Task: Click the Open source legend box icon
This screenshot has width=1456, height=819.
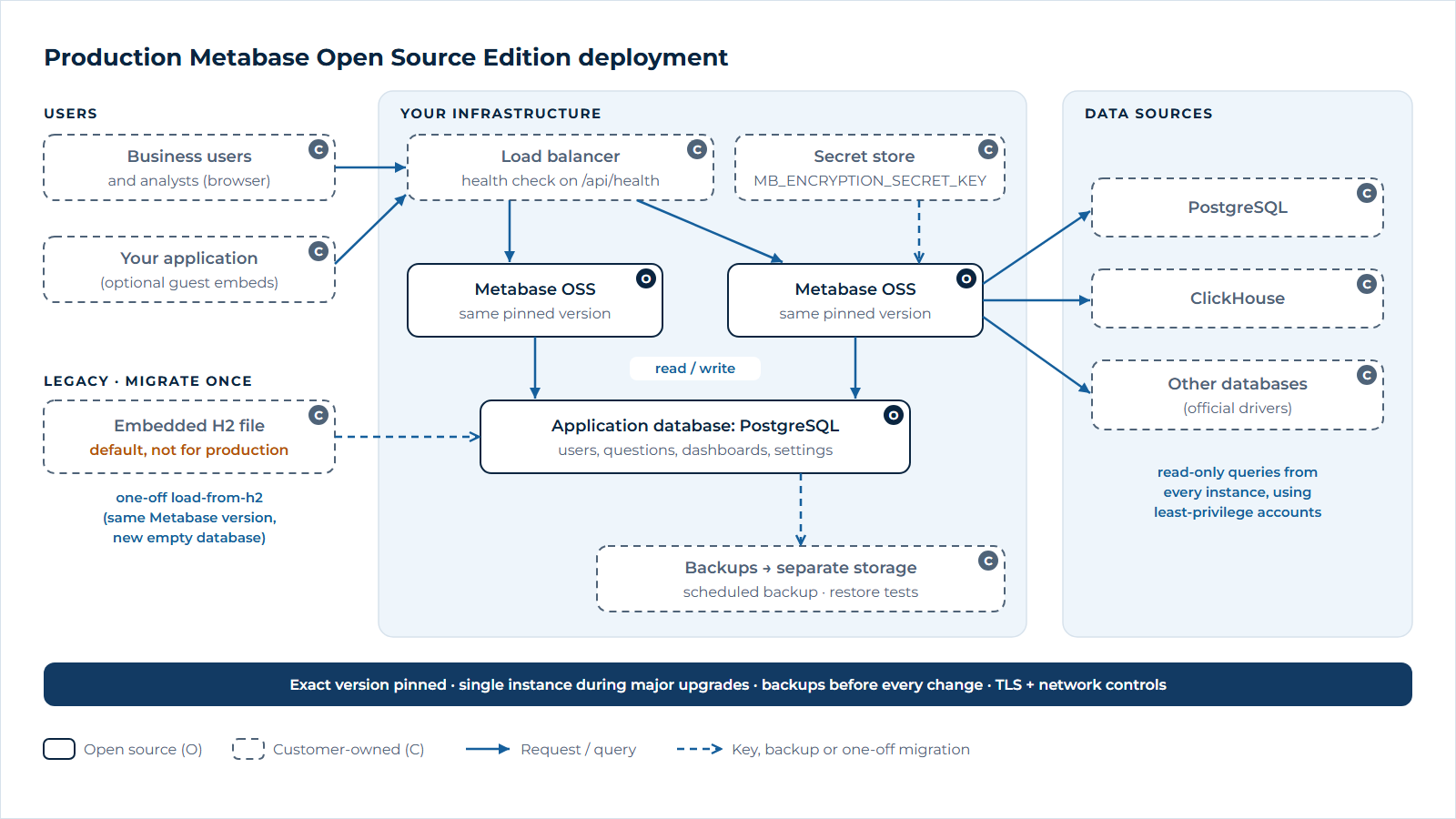Action: [x=59, y=749]
